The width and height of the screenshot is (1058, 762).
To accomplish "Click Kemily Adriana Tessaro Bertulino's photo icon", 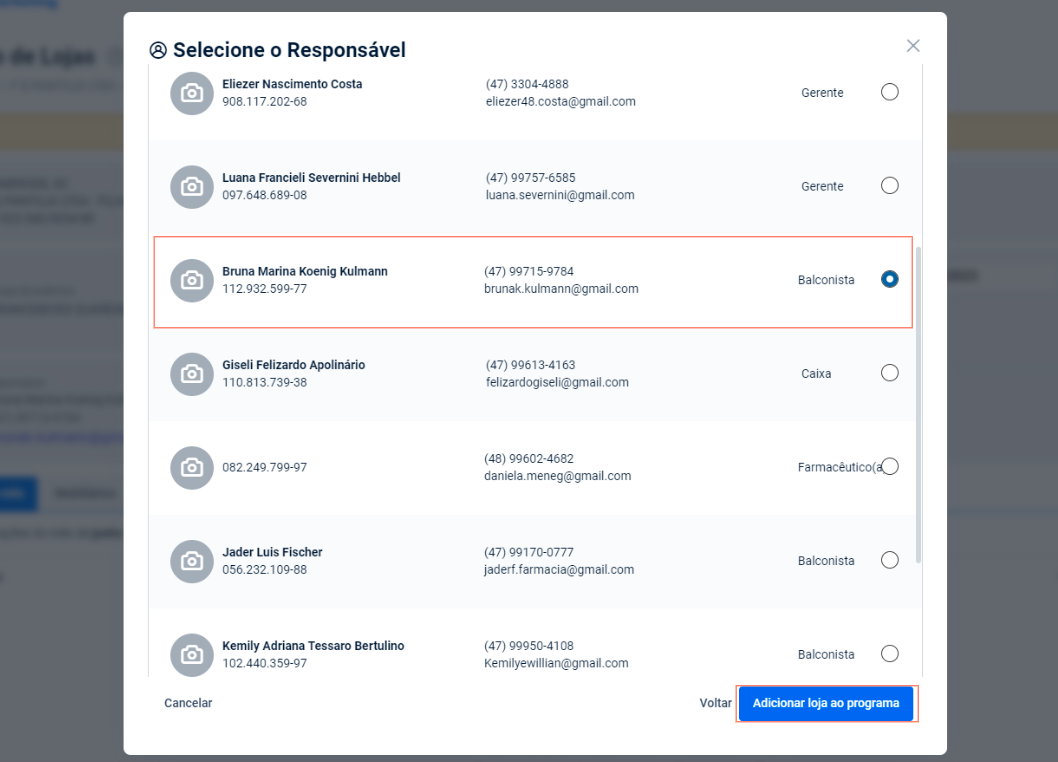I will click(x=192, y=654).
